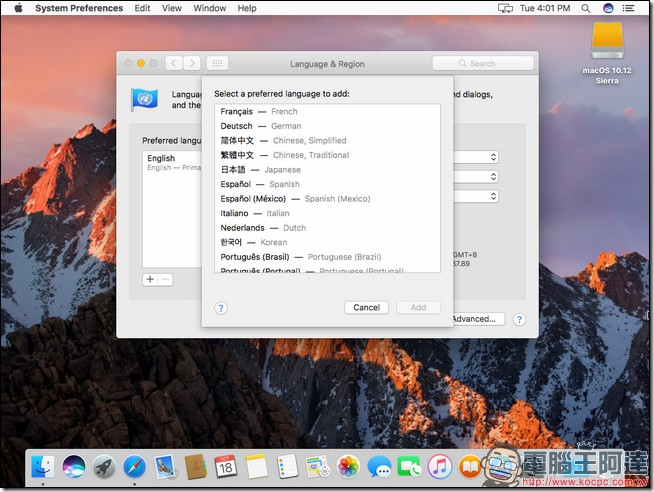
Task: Launch Siri from the dock
Action: click(x=74, y=466)
